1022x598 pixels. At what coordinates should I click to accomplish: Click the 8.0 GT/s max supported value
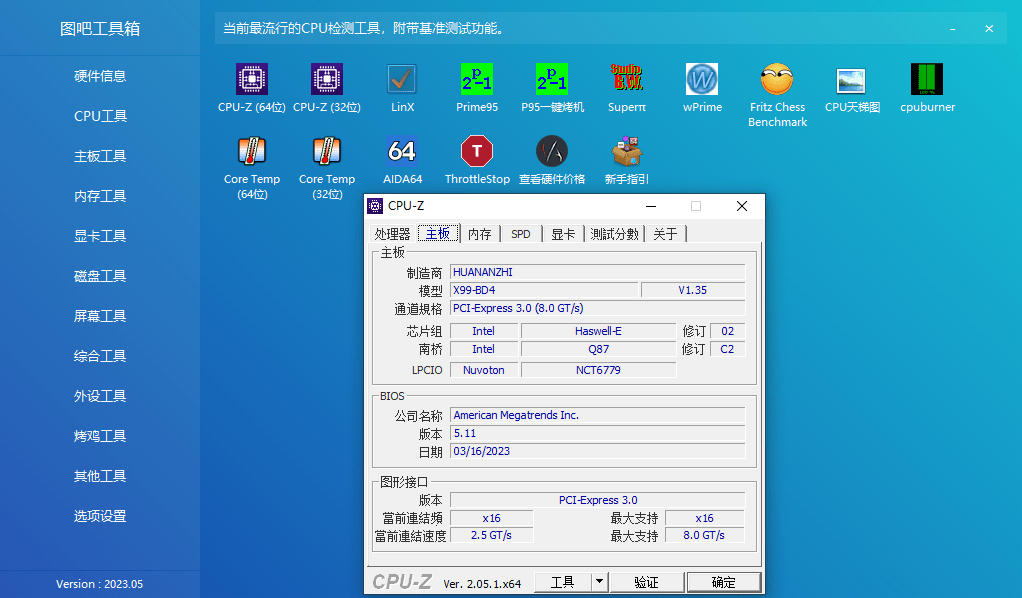(704, 535)
